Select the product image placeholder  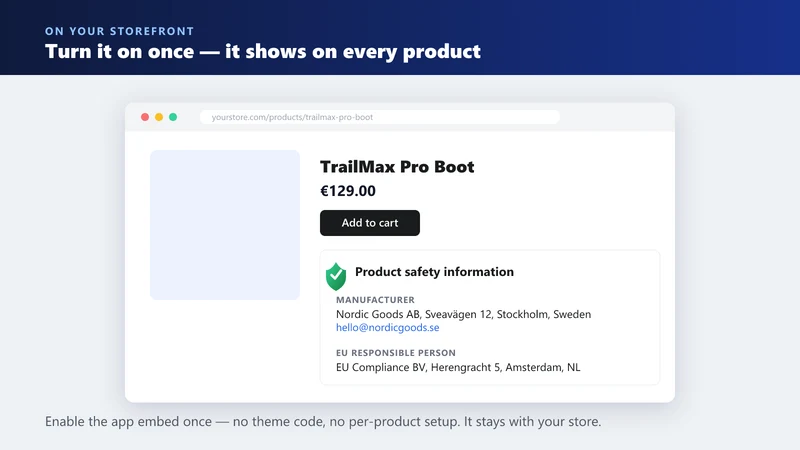click(x=225, y=225)
